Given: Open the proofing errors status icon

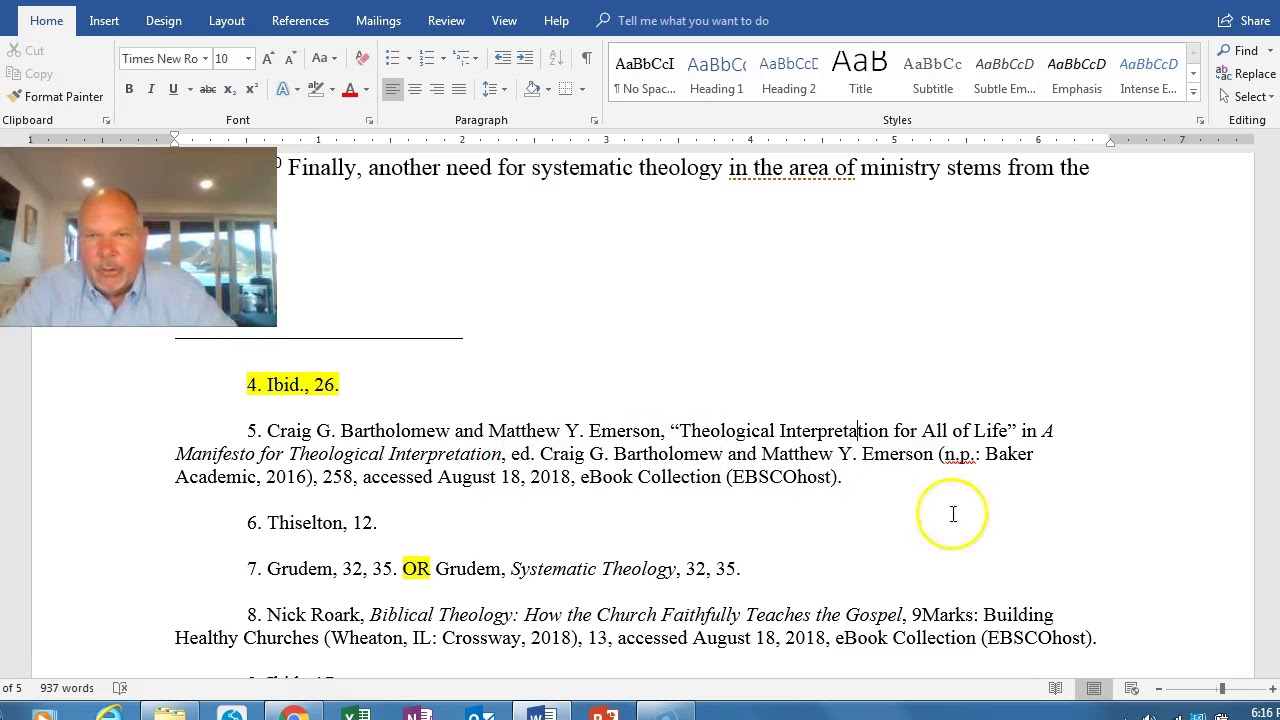Looking at the screenshot, I should (120, 688).
